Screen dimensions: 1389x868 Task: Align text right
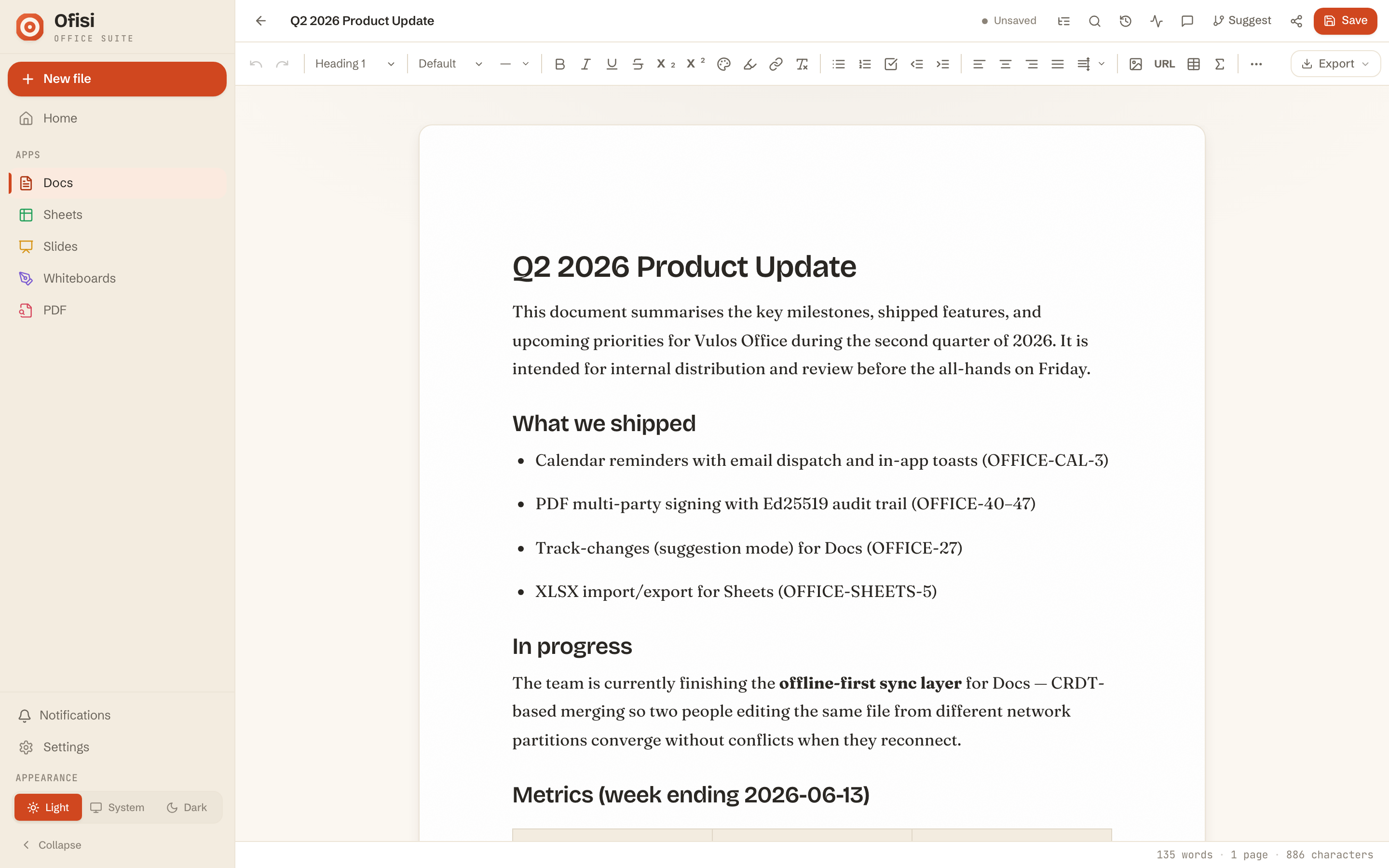[x=1032, y=64]
